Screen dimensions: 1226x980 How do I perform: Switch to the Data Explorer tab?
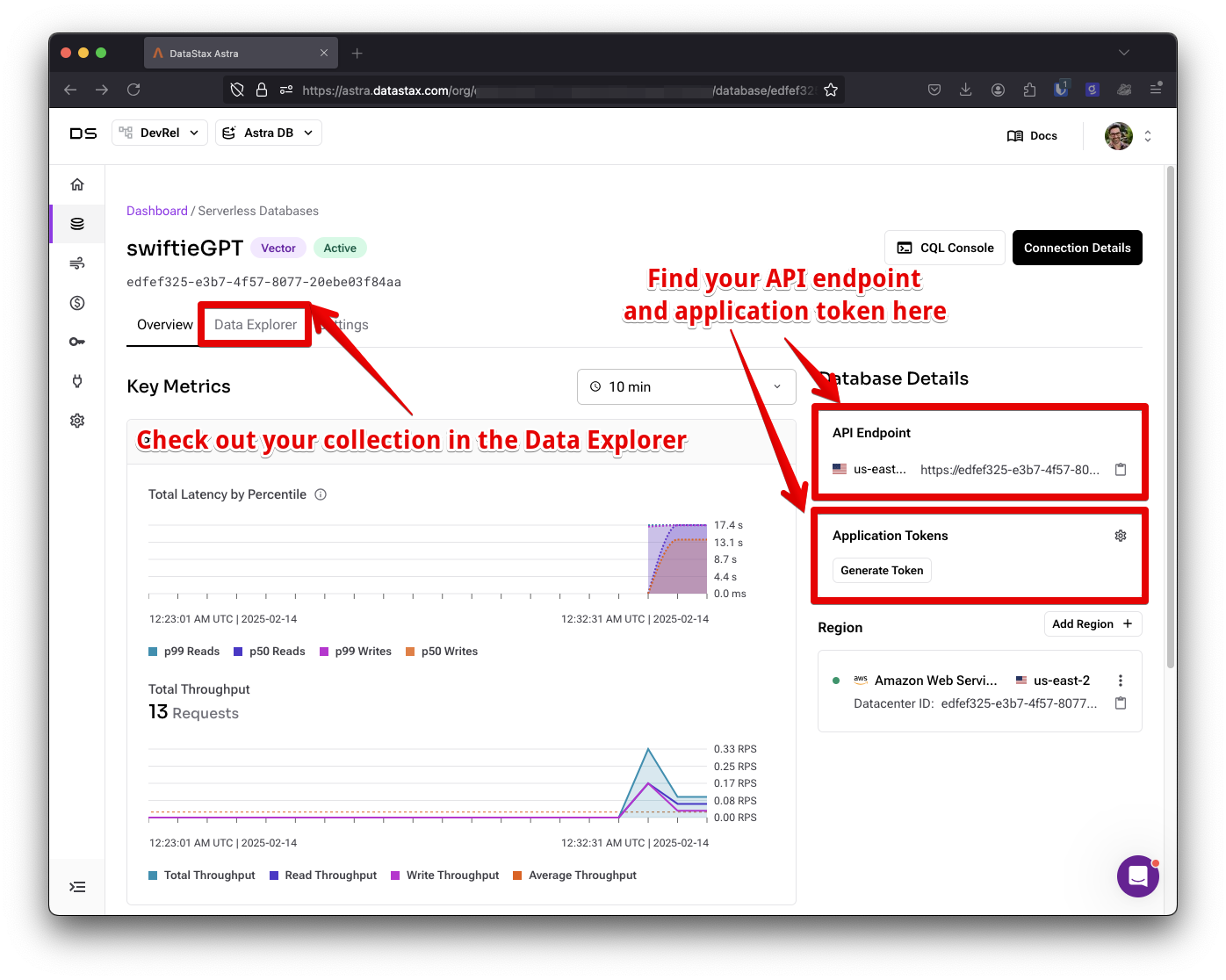pyautogui.click(x=256, y=325)
